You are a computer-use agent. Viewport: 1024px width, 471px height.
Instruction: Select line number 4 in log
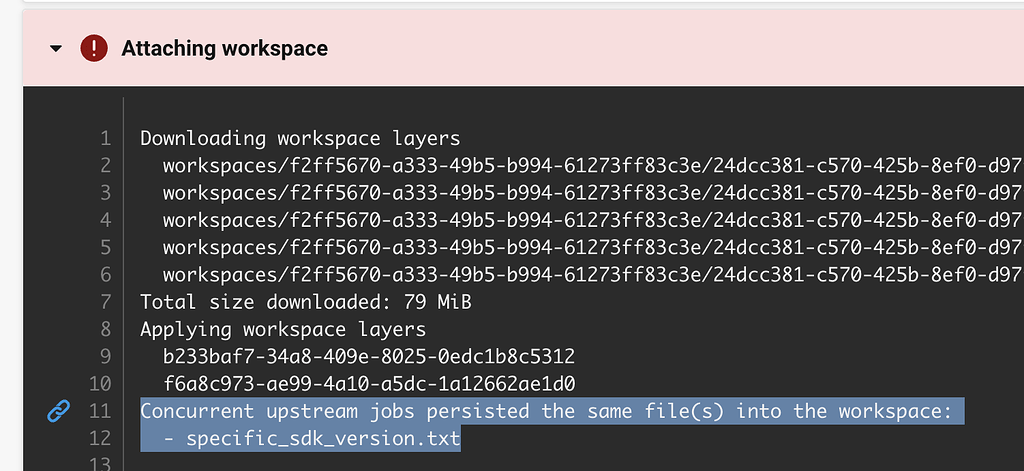(x=105, y=220)
